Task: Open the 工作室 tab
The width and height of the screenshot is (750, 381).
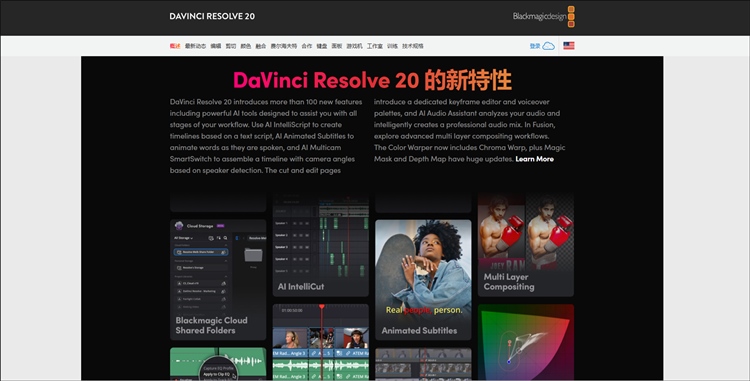Action: (x=375, y=46)
